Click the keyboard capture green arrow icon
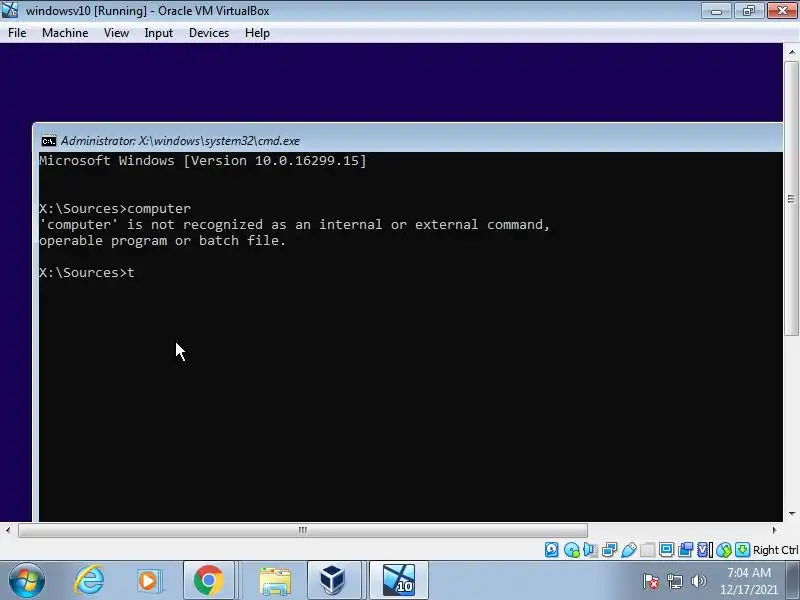 click(742, 549)
